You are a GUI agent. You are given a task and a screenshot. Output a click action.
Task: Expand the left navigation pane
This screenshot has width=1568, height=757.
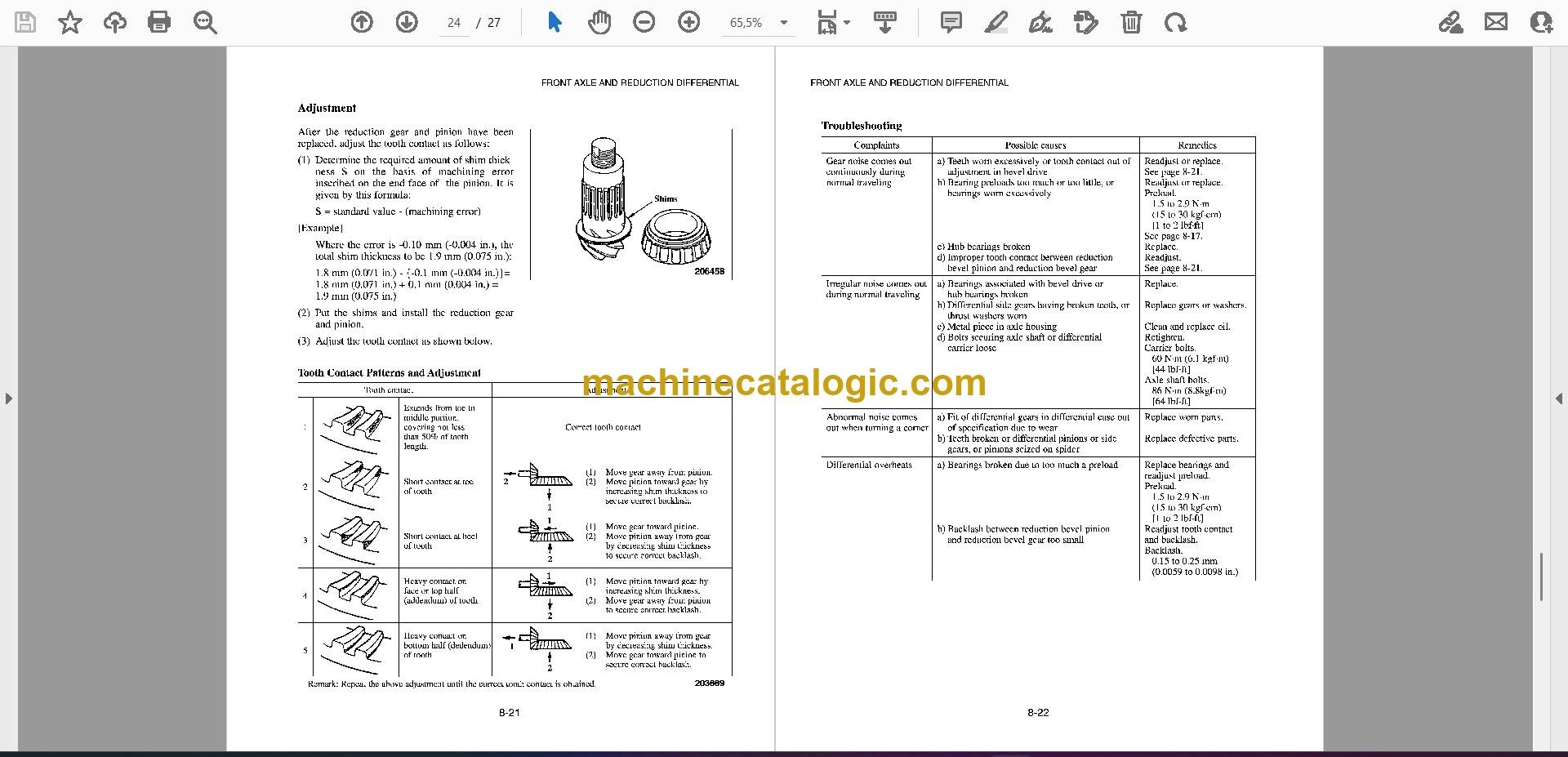point(8,399)
